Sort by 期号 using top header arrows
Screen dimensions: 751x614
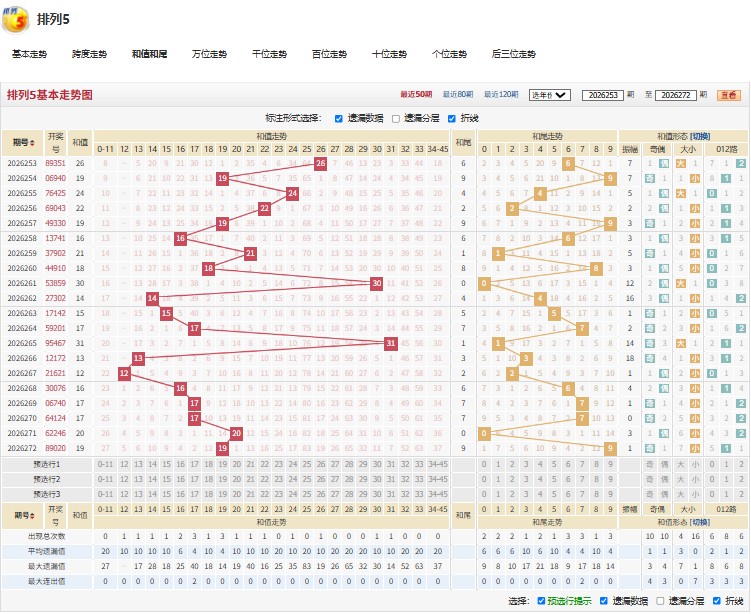pos(32,142)
